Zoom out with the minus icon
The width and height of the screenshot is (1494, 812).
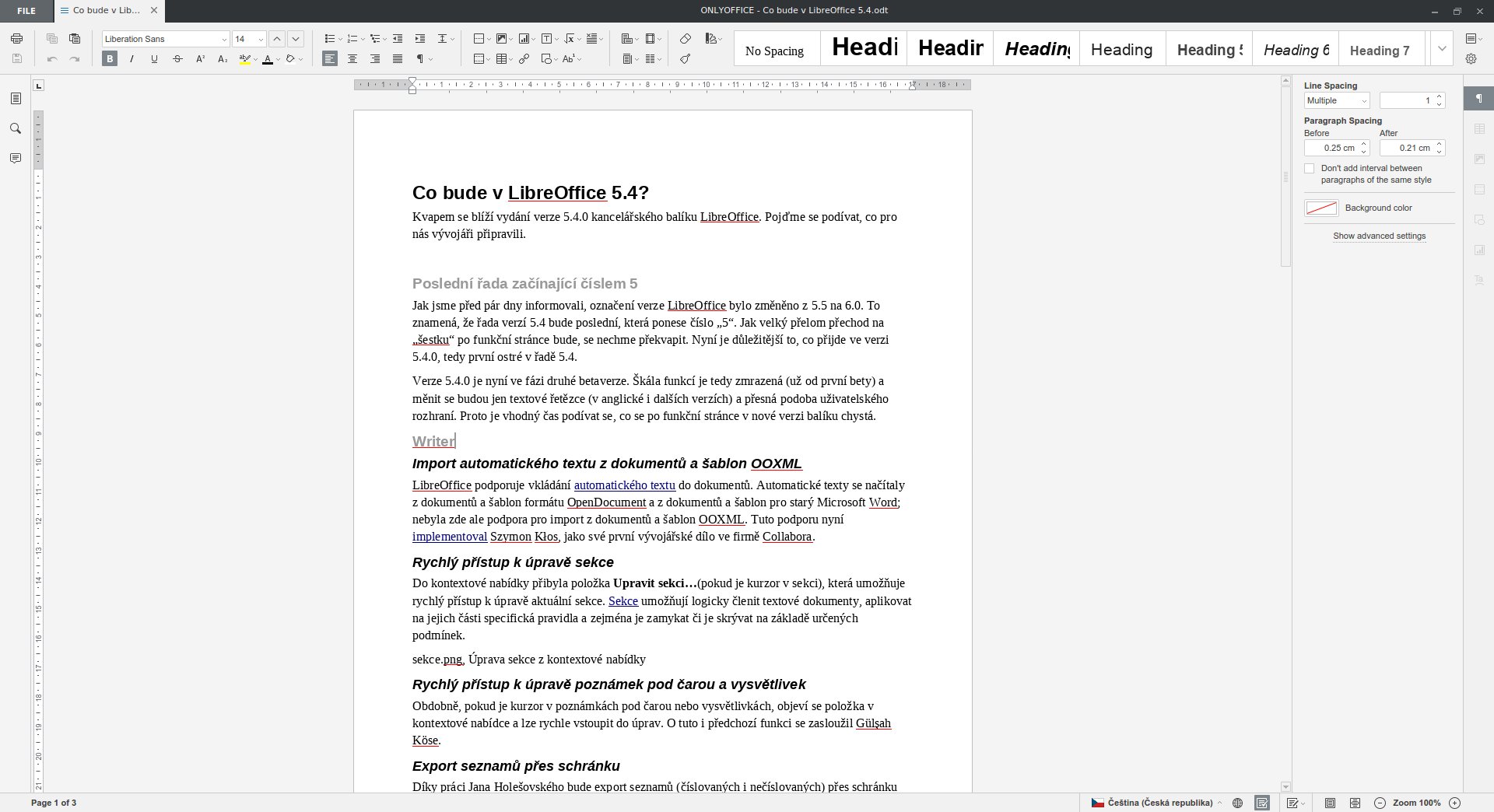1380,803
